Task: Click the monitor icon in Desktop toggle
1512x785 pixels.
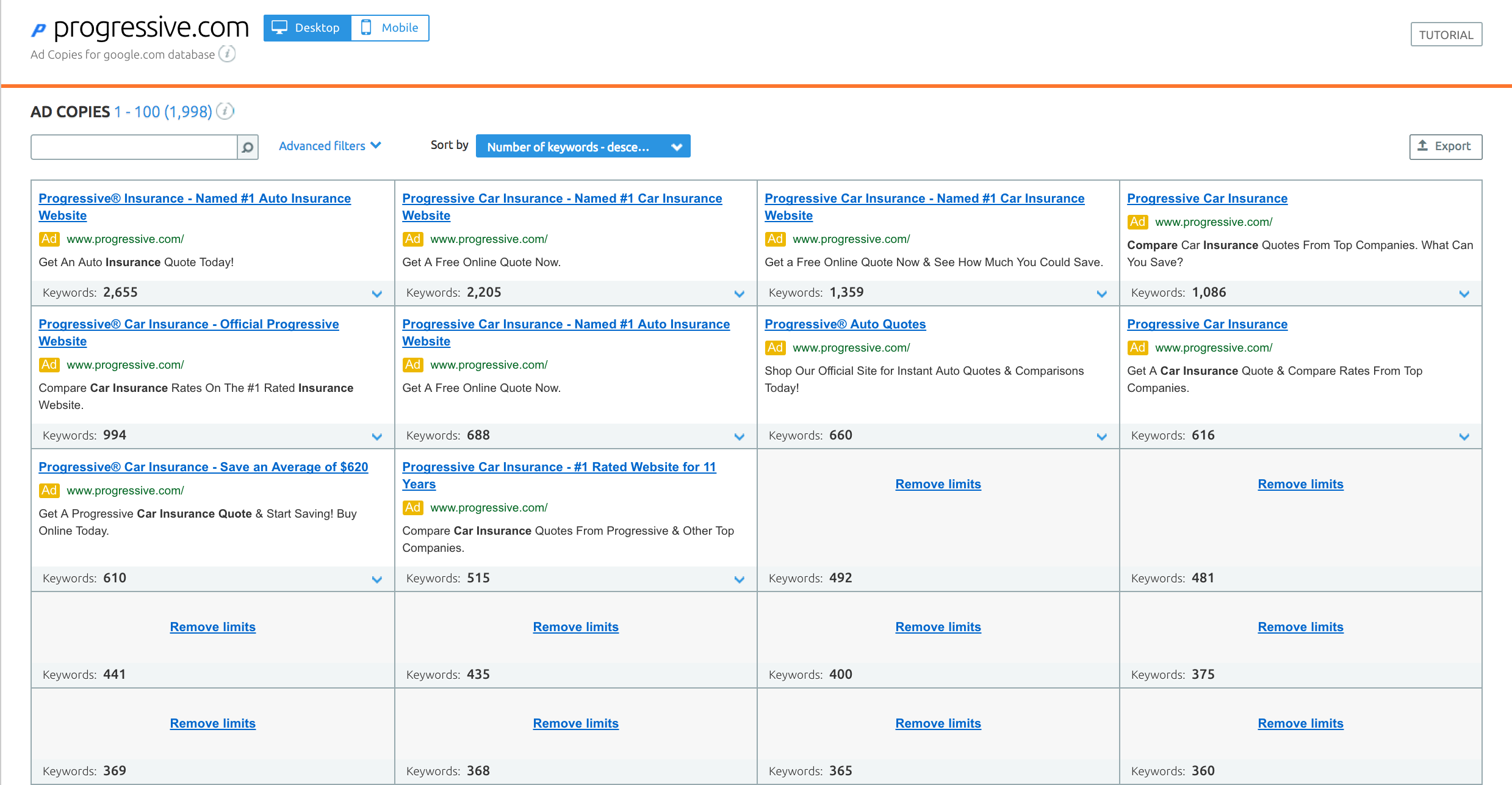Action: [x=279, y=27]
